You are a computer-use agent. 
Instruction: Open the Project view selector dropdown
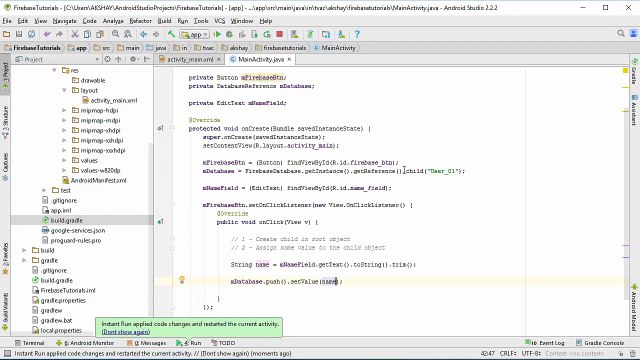pyautogui.click(x=57, y=60)
